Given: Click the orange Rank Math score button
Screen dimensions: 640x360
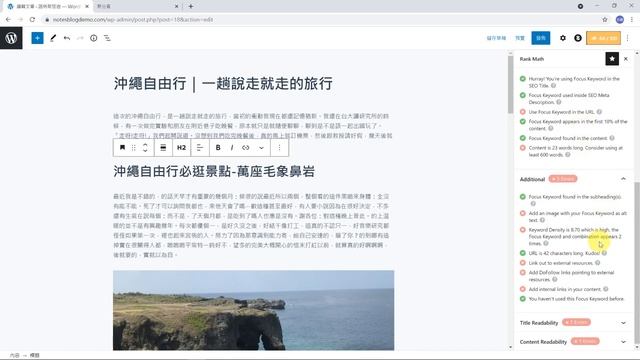Looking at the screenshot, I should [x=603, y=38].
